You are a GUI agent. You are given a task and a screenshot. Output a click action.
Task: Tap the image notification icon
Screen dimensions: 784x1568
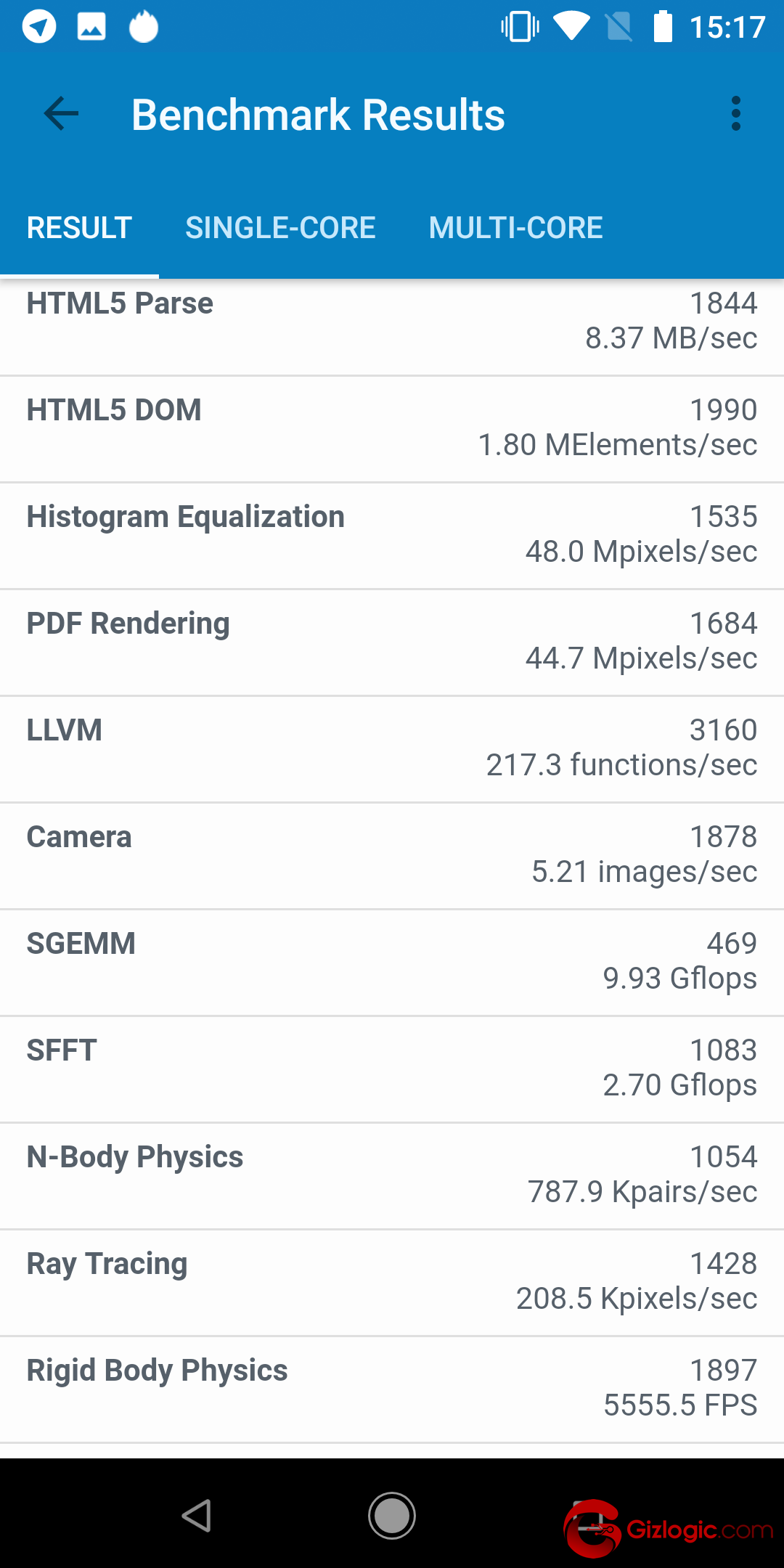pos(91,28)
